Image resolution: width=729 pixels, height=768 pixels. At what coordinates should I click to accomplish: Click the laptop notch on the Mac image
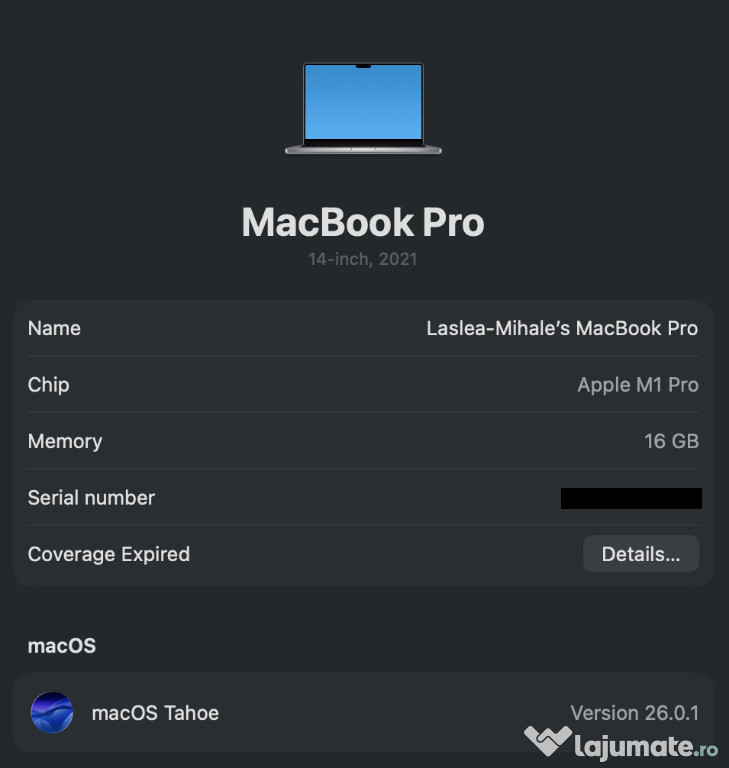(x=363, y=66)
